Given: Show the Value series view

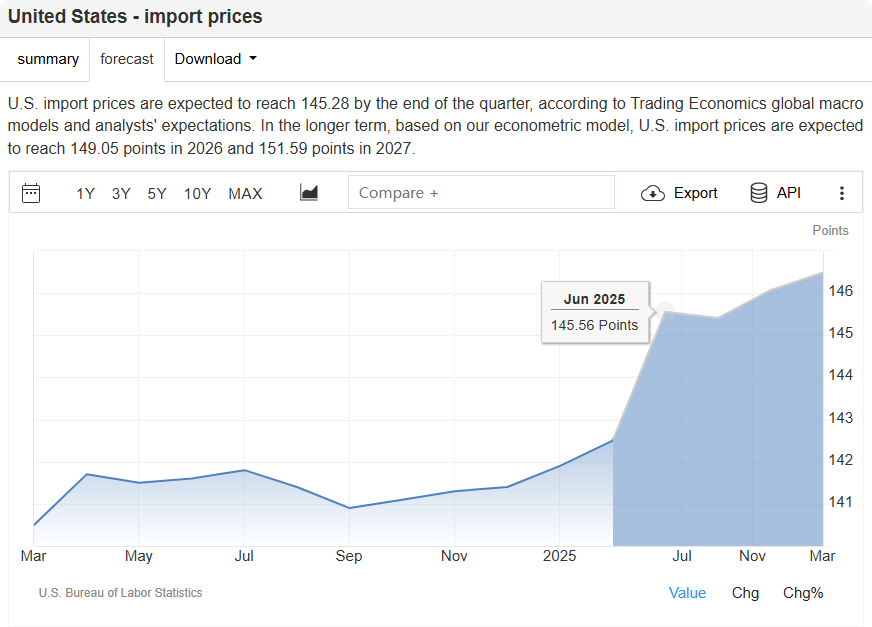Looking at the screenshot, I should (687, 593).
